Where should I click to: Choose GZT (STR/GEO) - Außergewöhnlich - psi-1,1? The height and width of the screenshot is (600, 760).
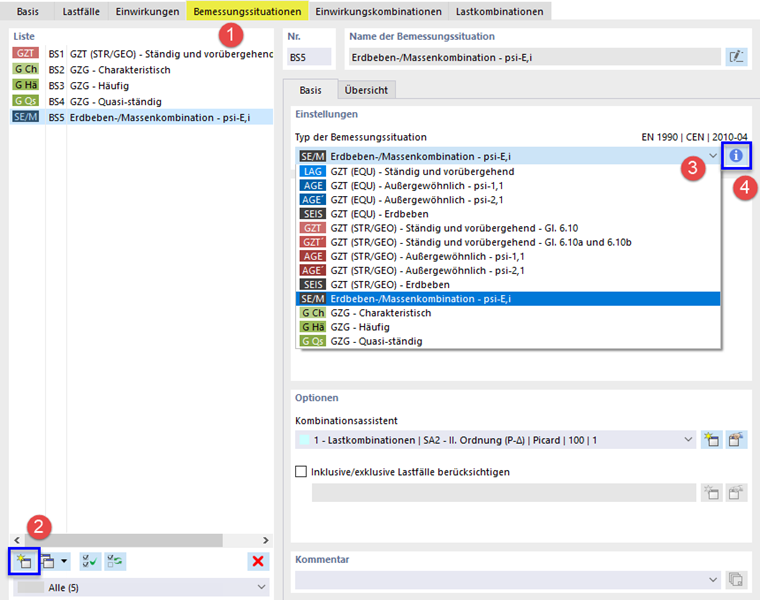click(508, 256)
